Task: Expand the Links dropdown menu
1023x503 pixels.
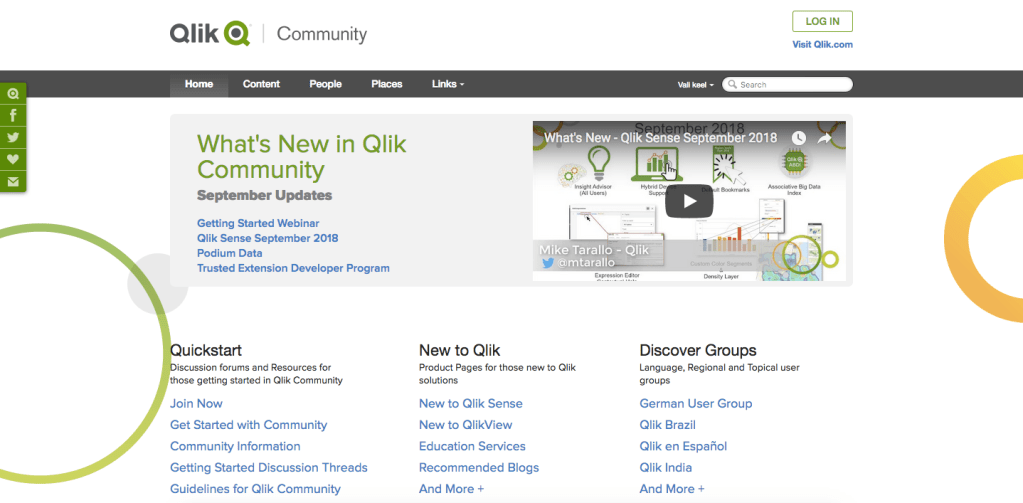Action: 447,84
